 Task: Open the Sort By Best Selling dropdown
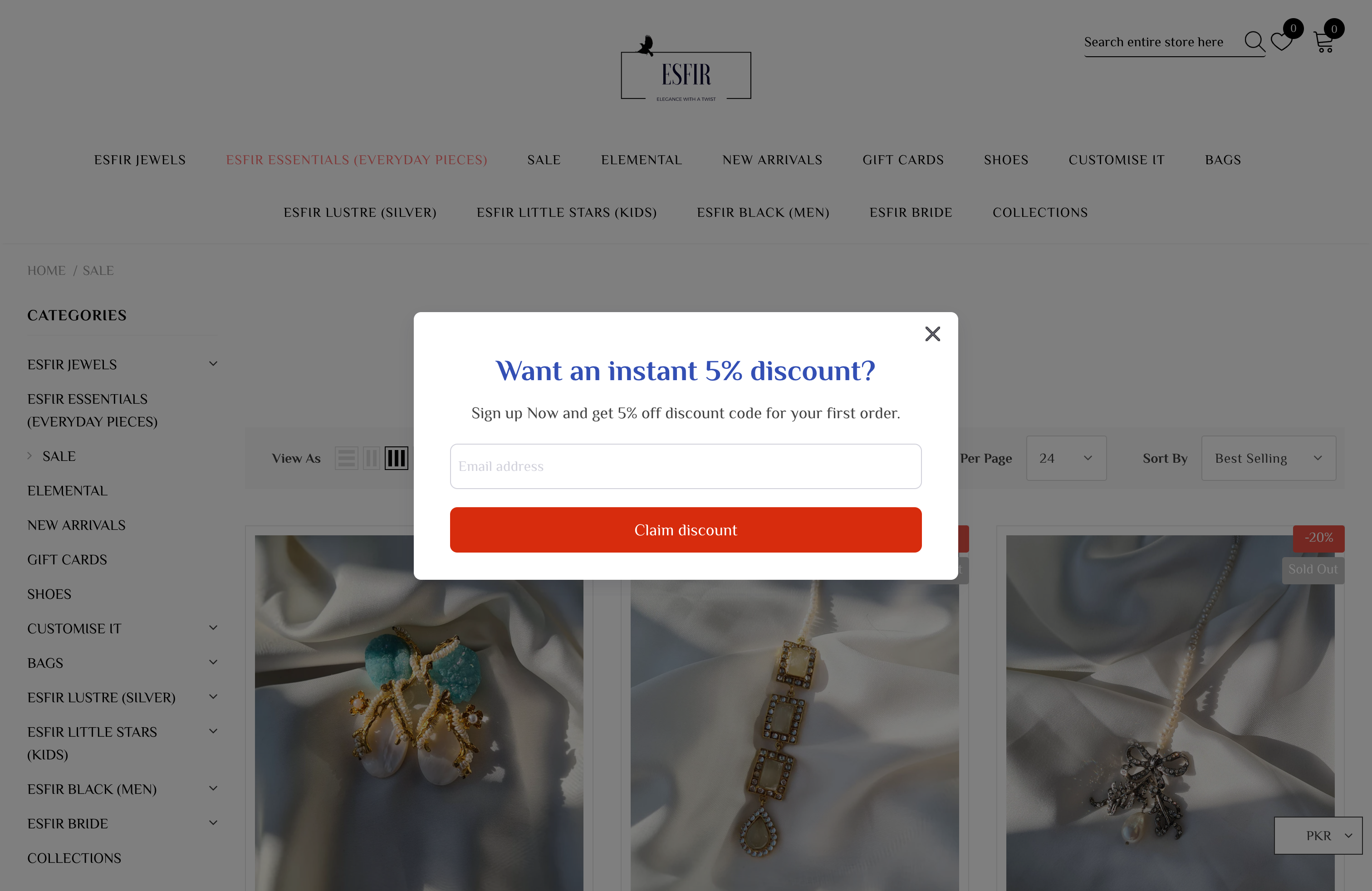coord(1268,458)
